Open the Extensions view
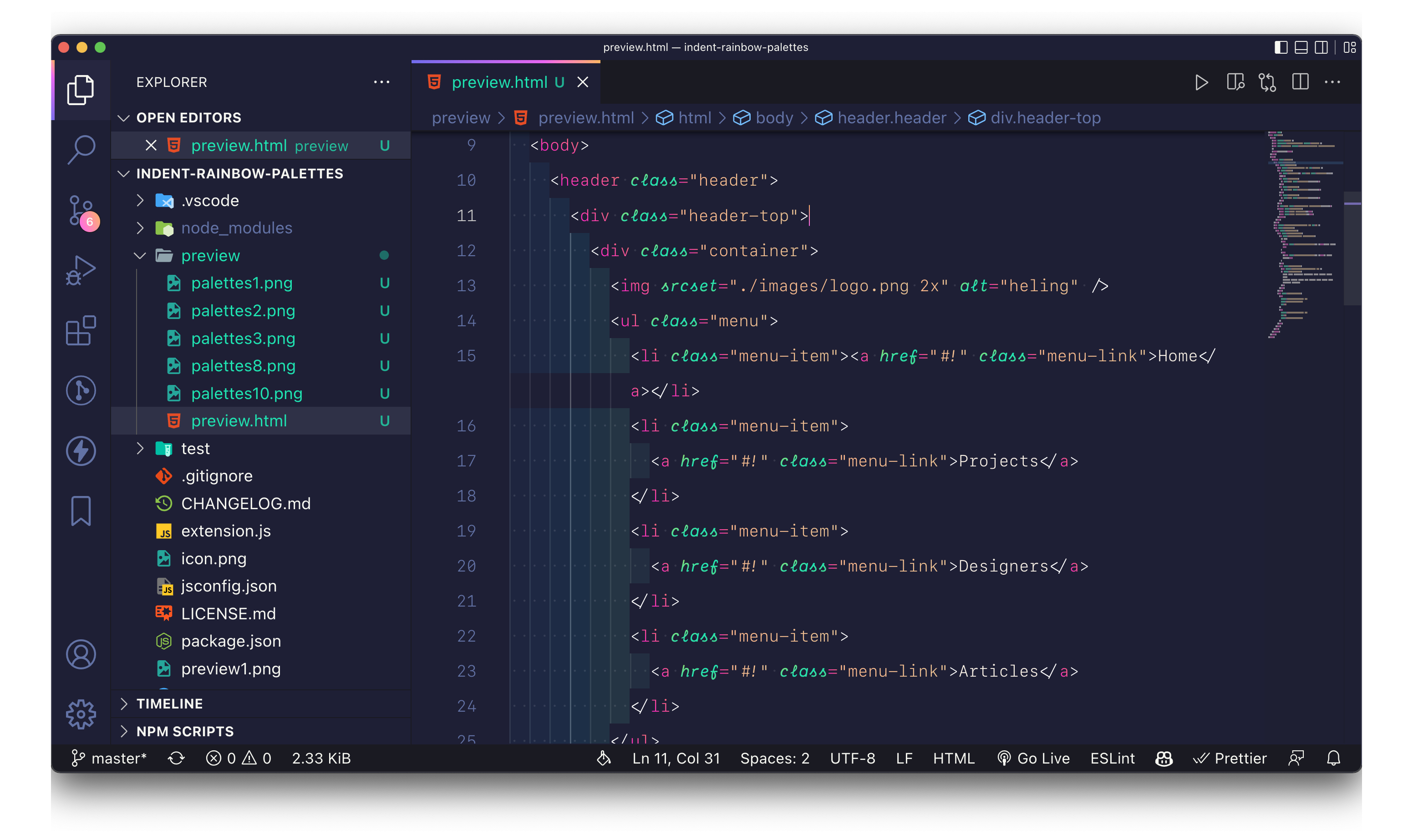The width and height of the screenshot is (1413, 840). coord(81,330)
